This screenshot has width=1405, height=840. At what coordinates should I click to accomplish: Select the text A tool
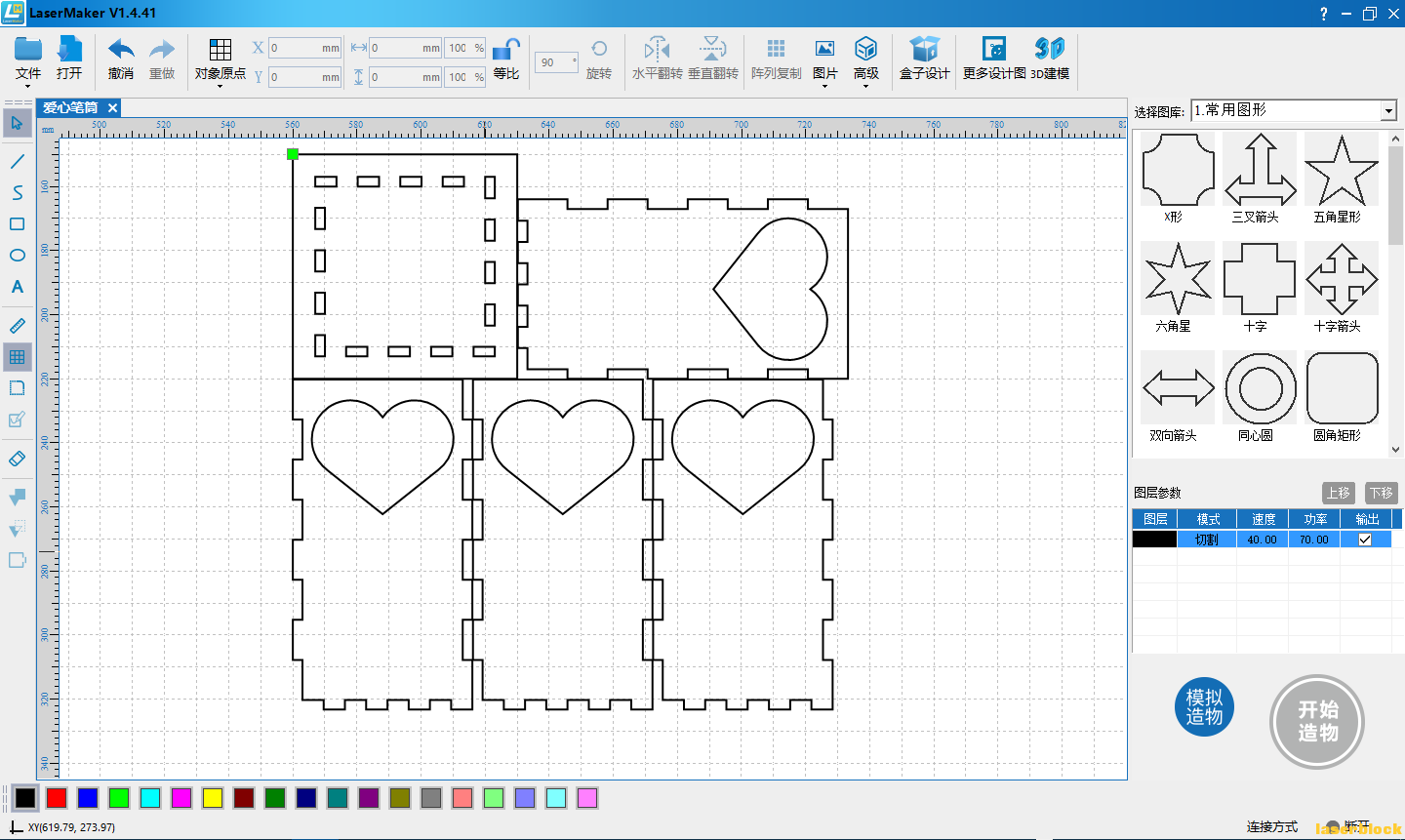pyautogui.click(x=18, y=287)
